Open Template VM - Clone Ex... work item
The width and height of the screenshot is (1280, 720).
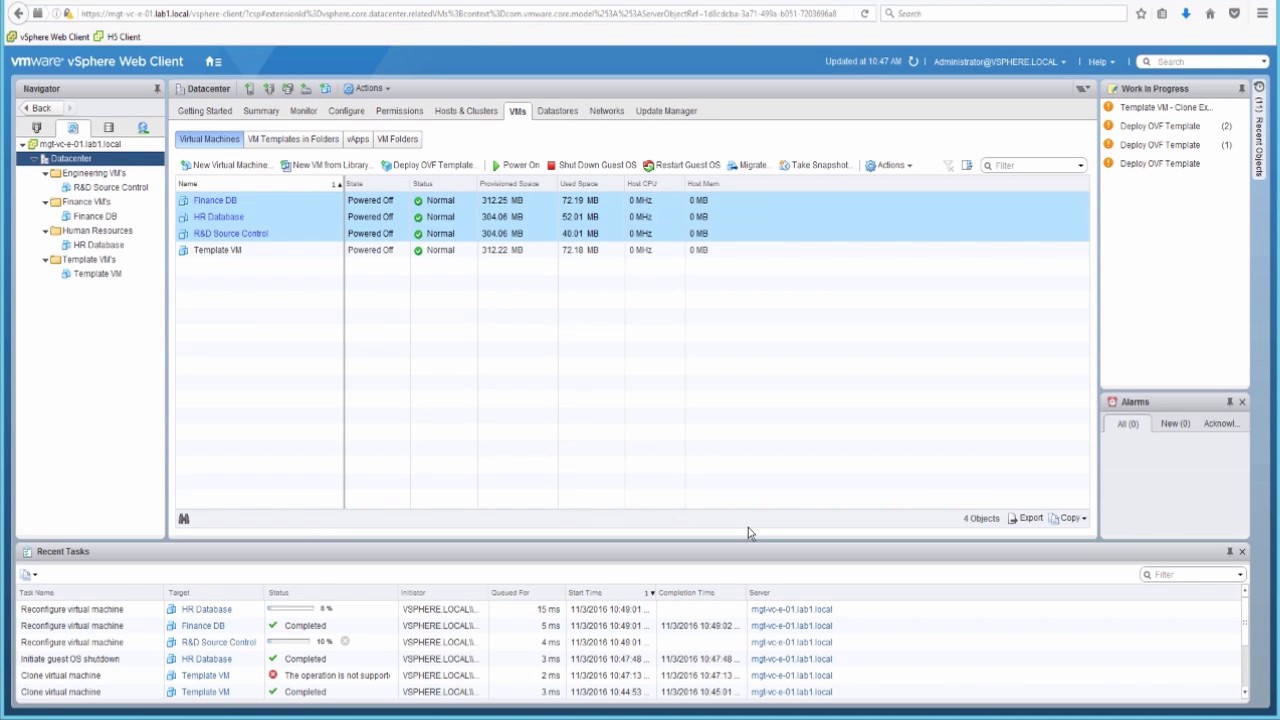(1165, 107)
